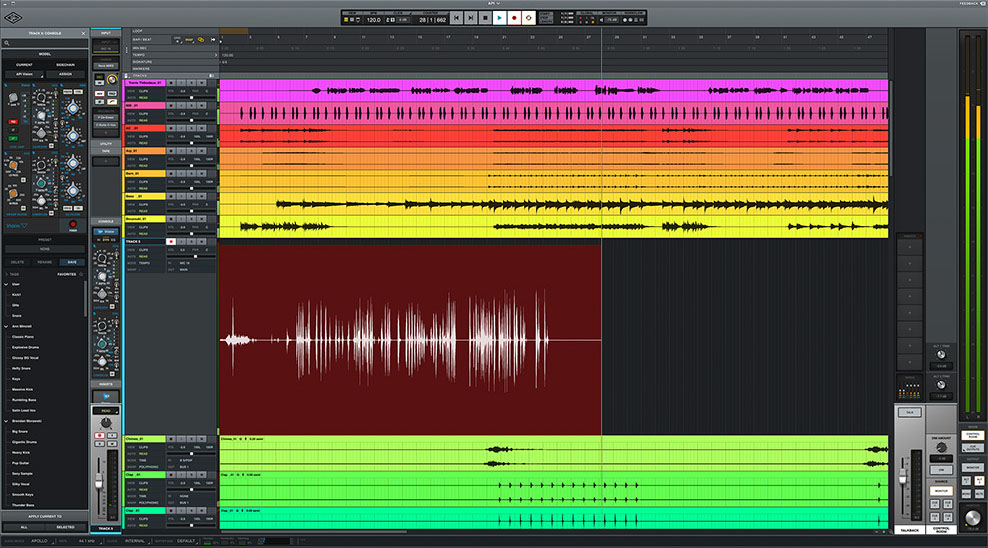Click the browser search field
This screenshot has width=988, height=548.
click(44, 43)
